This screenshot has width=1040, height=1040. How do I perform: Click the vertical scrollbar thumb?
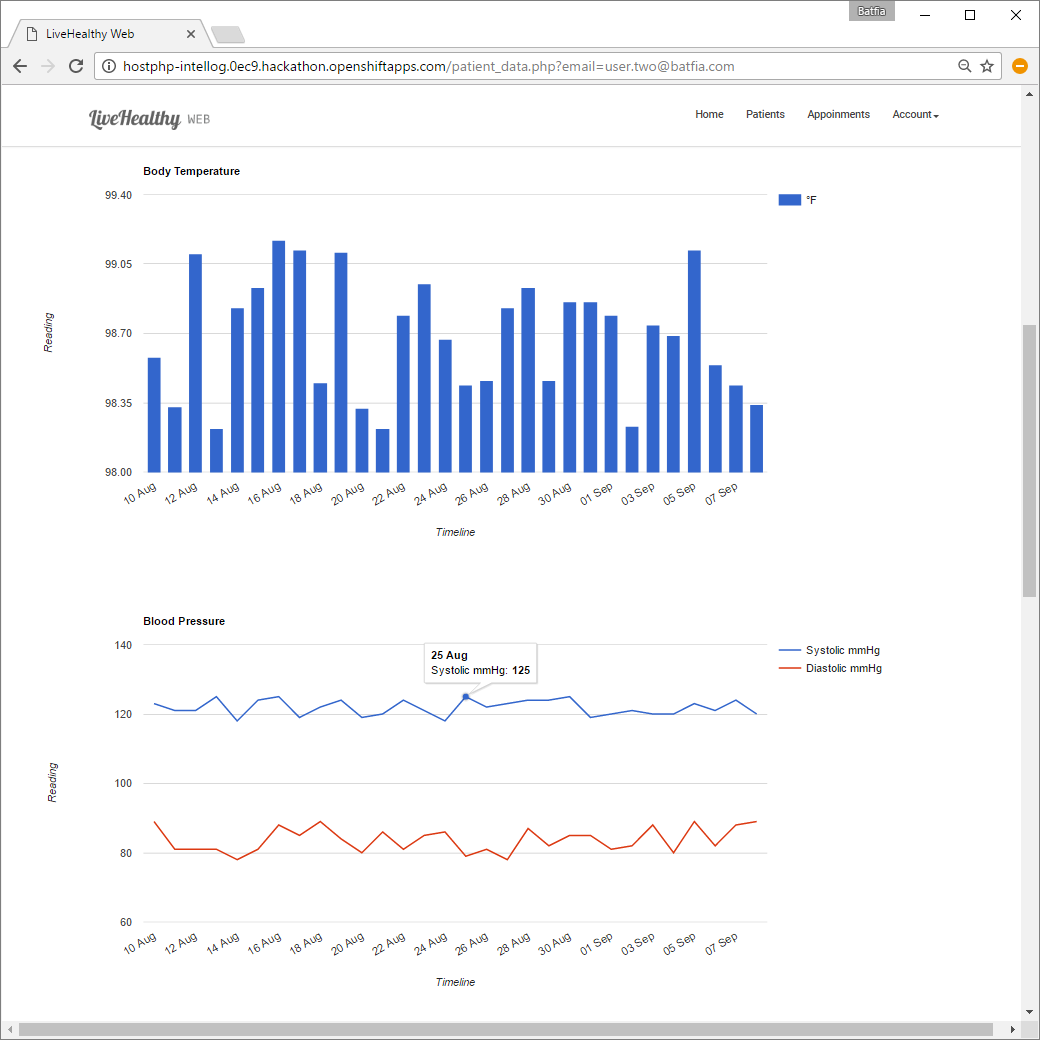pyautogui.click(x=1029, y=460)
